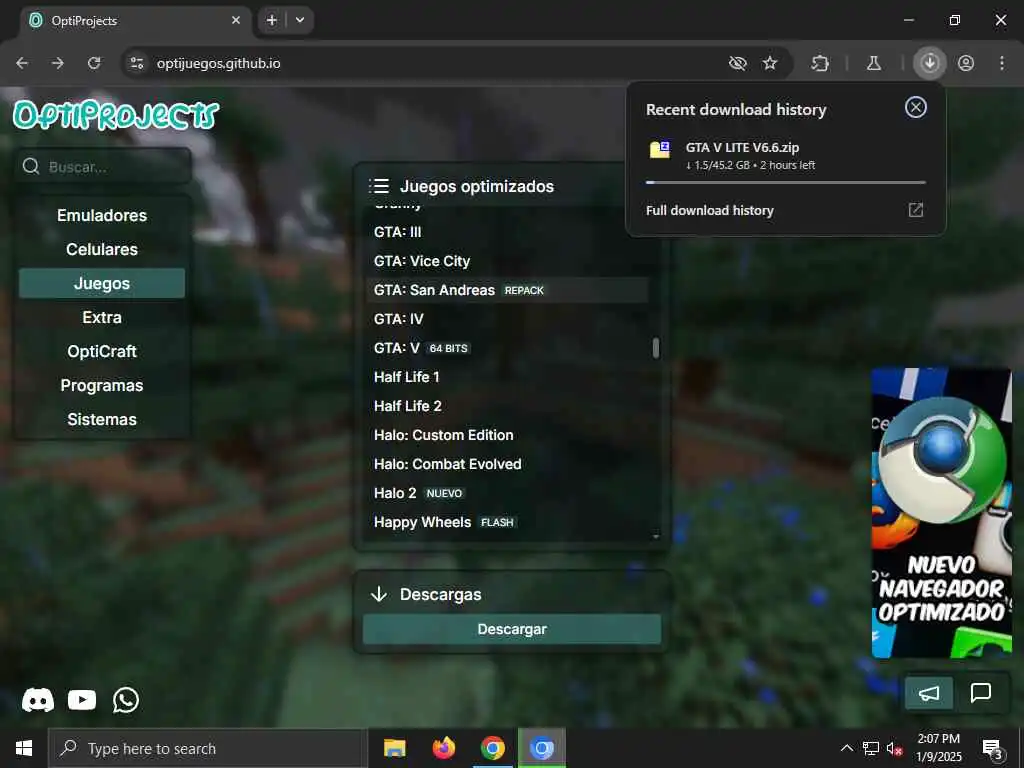This screenshot has height=768, width=1024.
Task: Select Halo: Custom Edition entry
Action: pyautogui.click(x=507, y=435)
